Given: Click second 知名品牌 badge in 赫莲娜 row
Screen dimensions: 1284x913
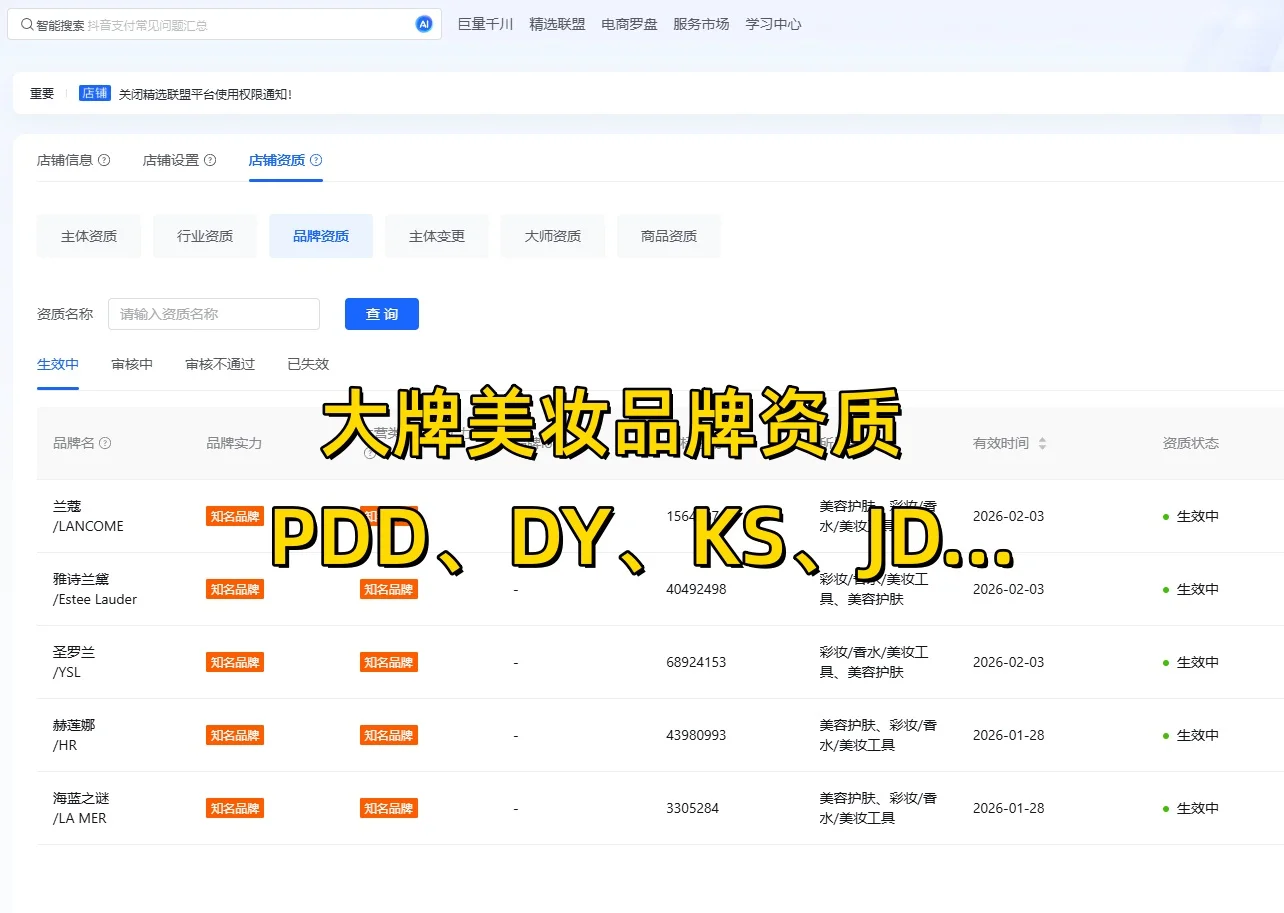Looking at the screenshot, I should click(389, 735).
